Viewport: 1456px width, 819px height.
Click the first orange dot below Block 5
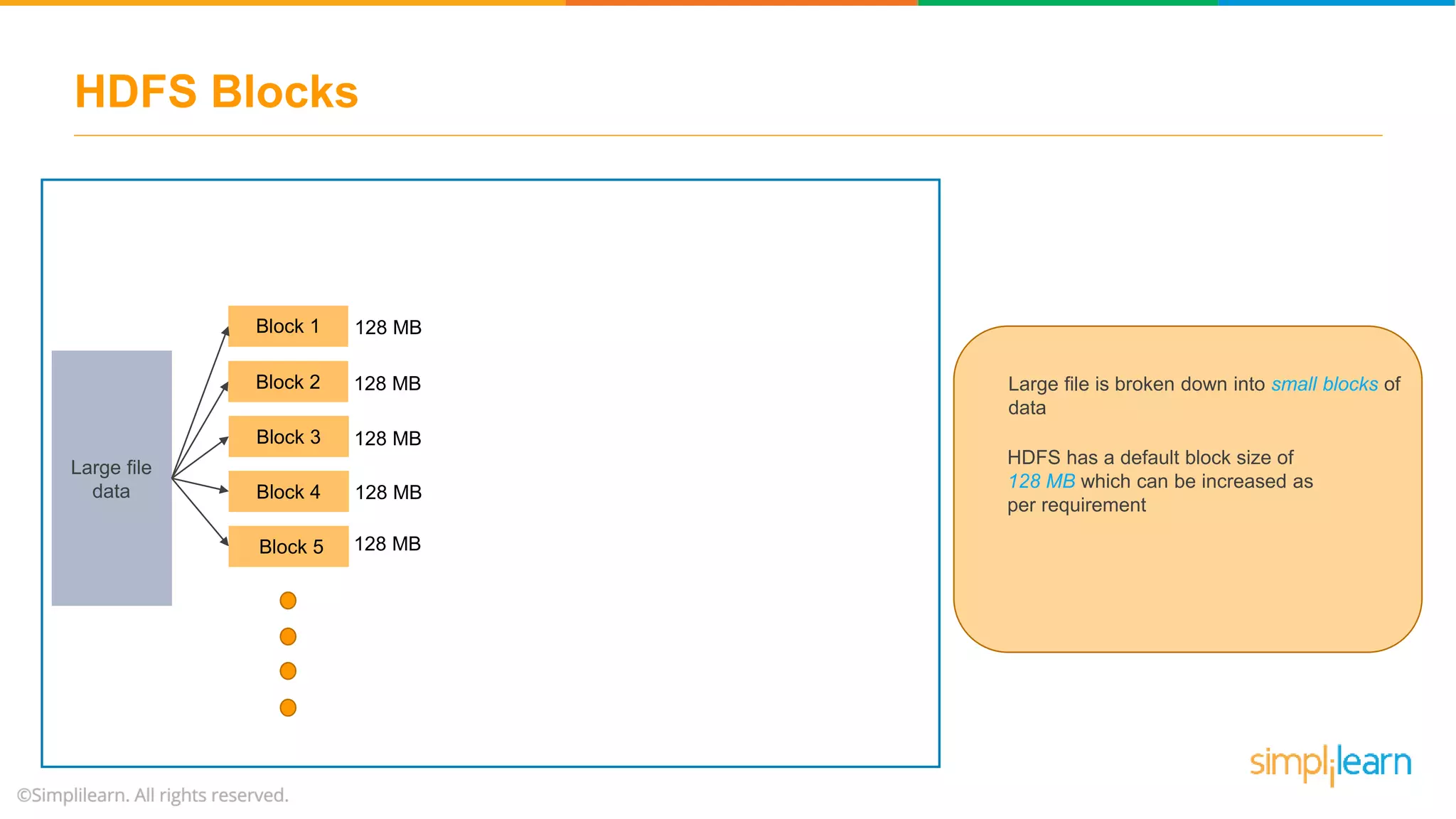288,601
